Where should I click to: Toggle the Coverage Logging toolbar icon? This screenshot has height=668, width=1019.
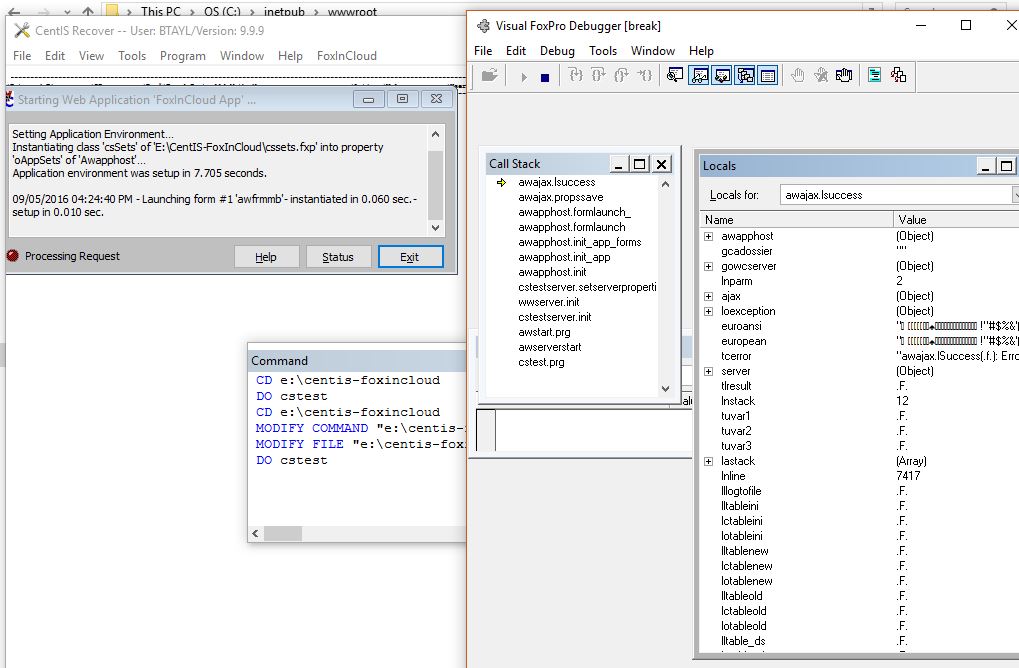pyautogui.click(x=875, y=75)
